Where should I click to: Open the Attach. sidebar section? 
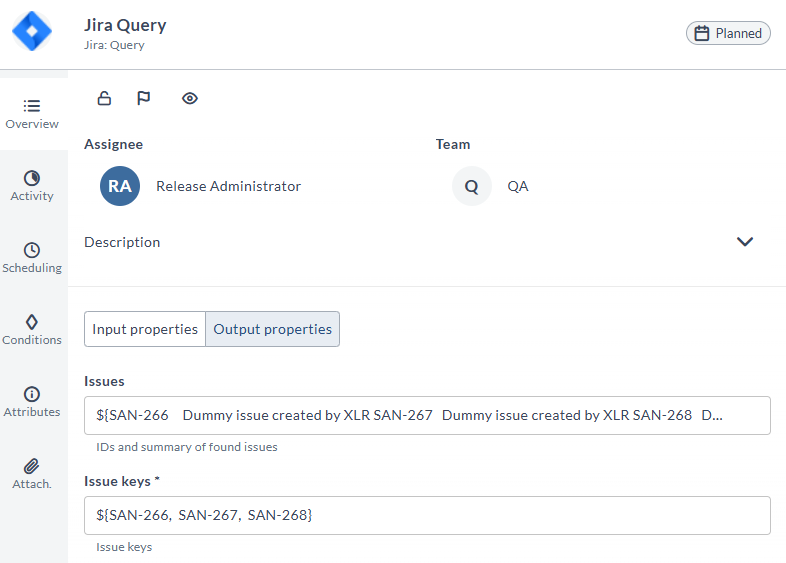(x=32, y=474)
